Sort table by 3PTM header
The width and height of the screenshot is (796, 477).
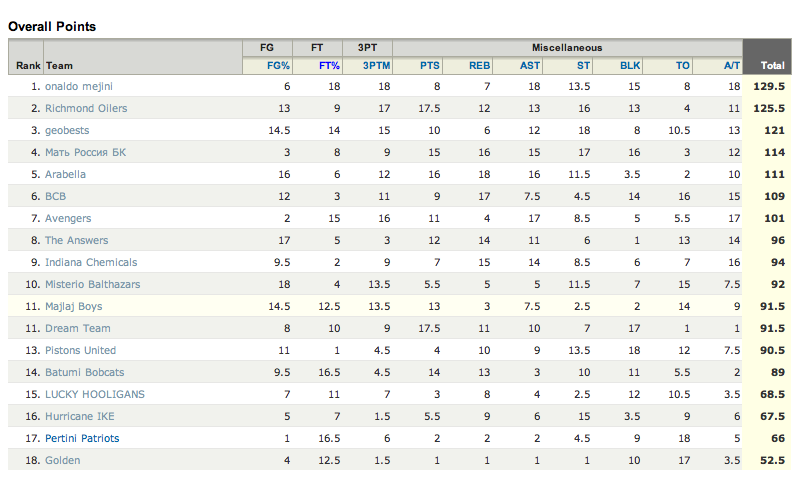coord(376,65)
